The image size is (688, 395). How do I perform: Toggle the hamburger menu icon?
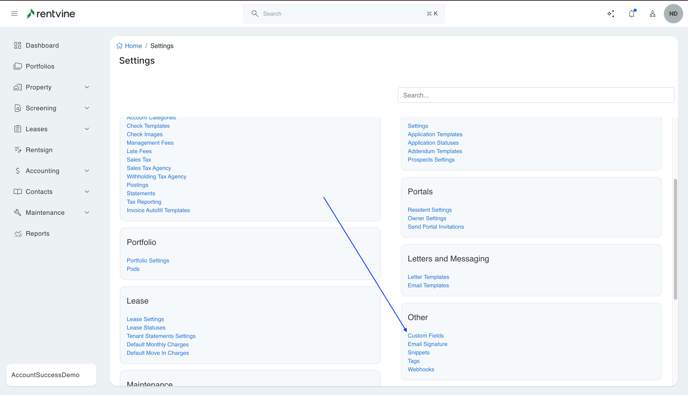point(14,14)
